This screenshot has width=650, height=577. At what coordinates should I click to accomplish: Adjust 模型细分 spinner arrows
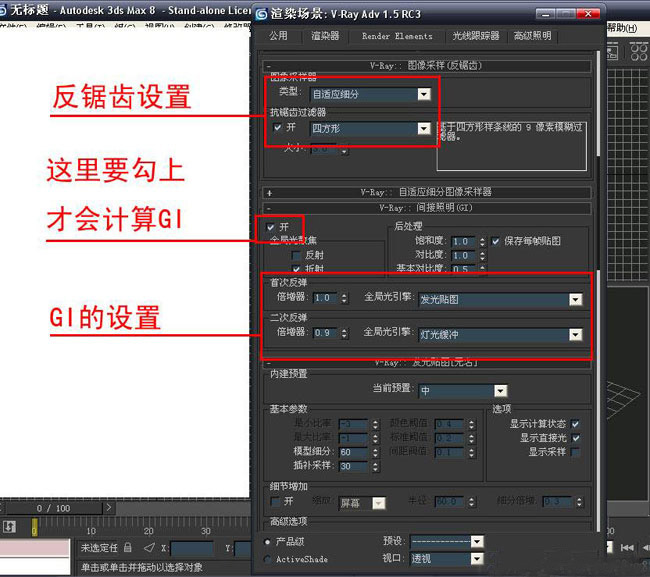[x=375, y=452]
